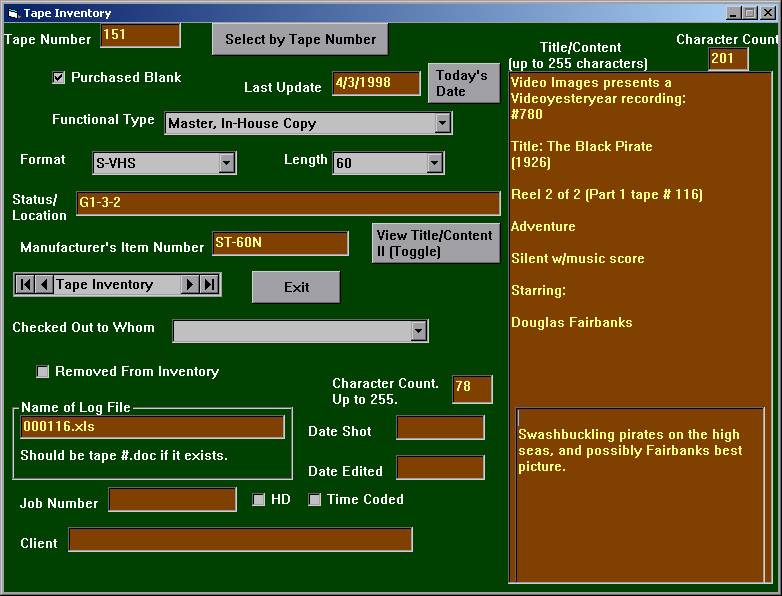Click the Tape Inventory title bar icon

(12, 13)
